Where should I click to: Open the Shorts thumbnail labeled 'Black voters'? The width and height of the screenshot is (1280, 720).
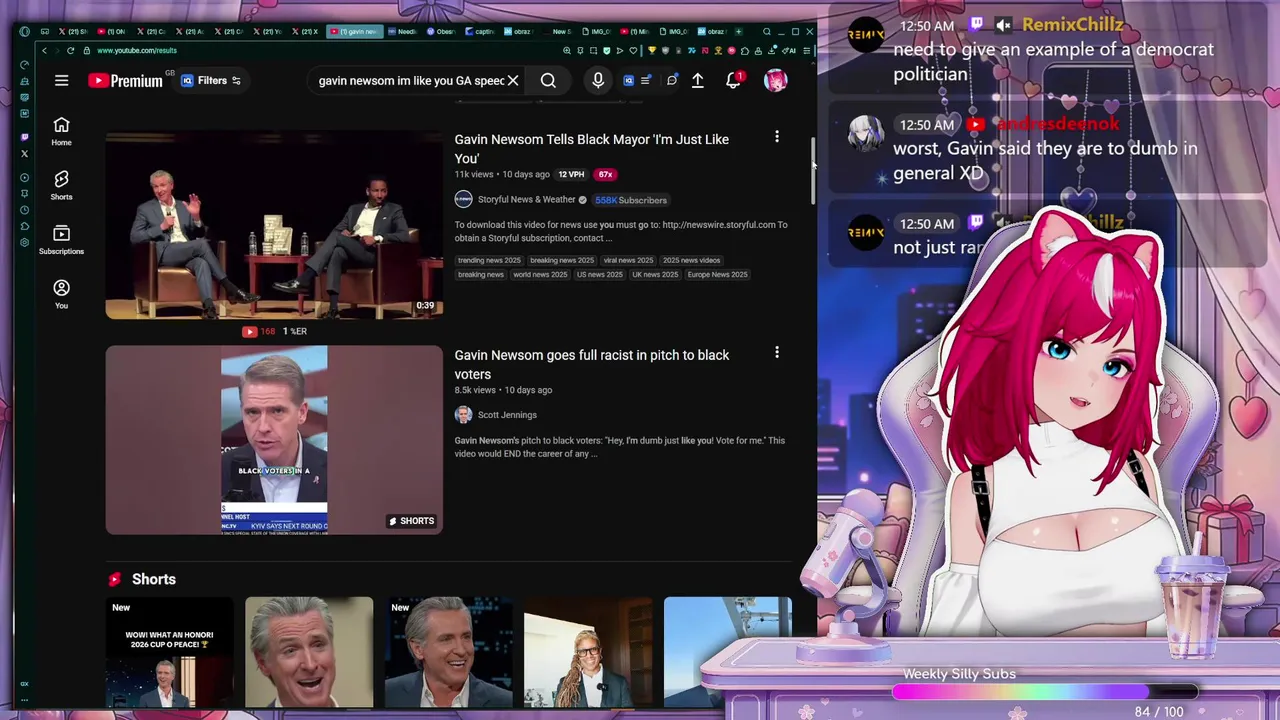coord(274,440)
